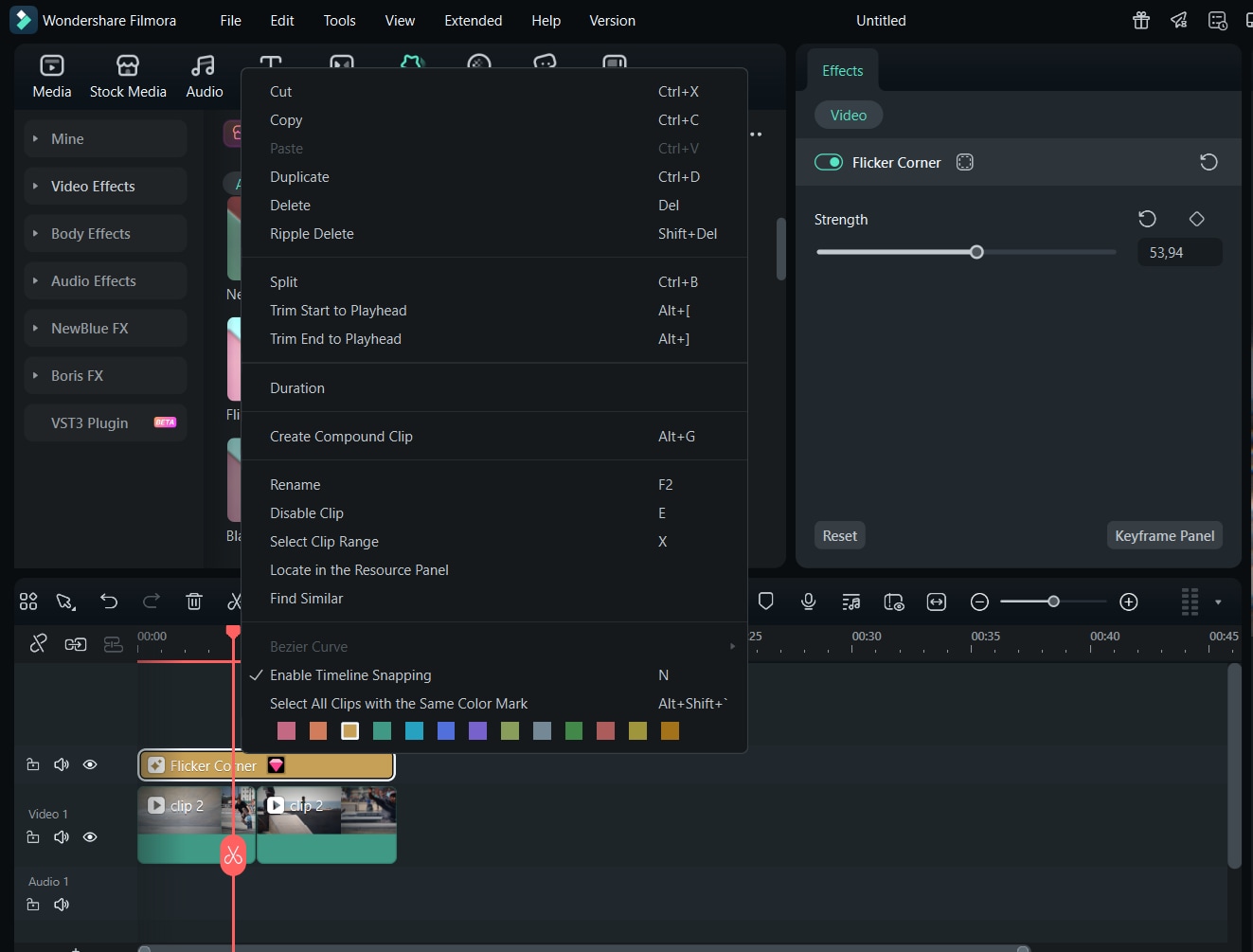Add a marker using the marker icon

click(x=765, y=602)
